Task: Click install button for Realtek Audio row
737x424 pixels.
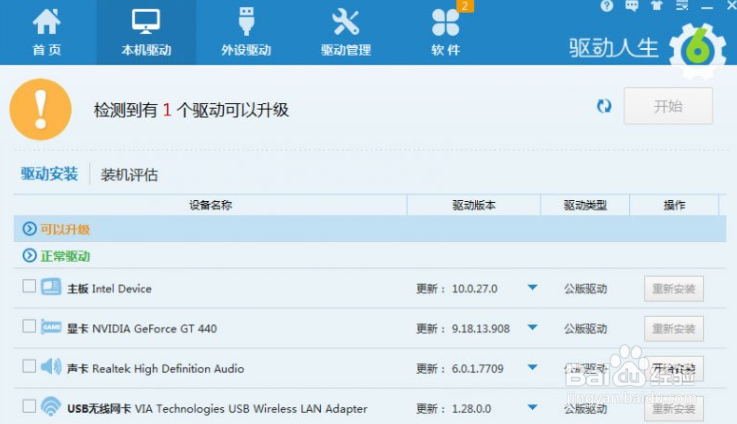Action: click(674, 369)
